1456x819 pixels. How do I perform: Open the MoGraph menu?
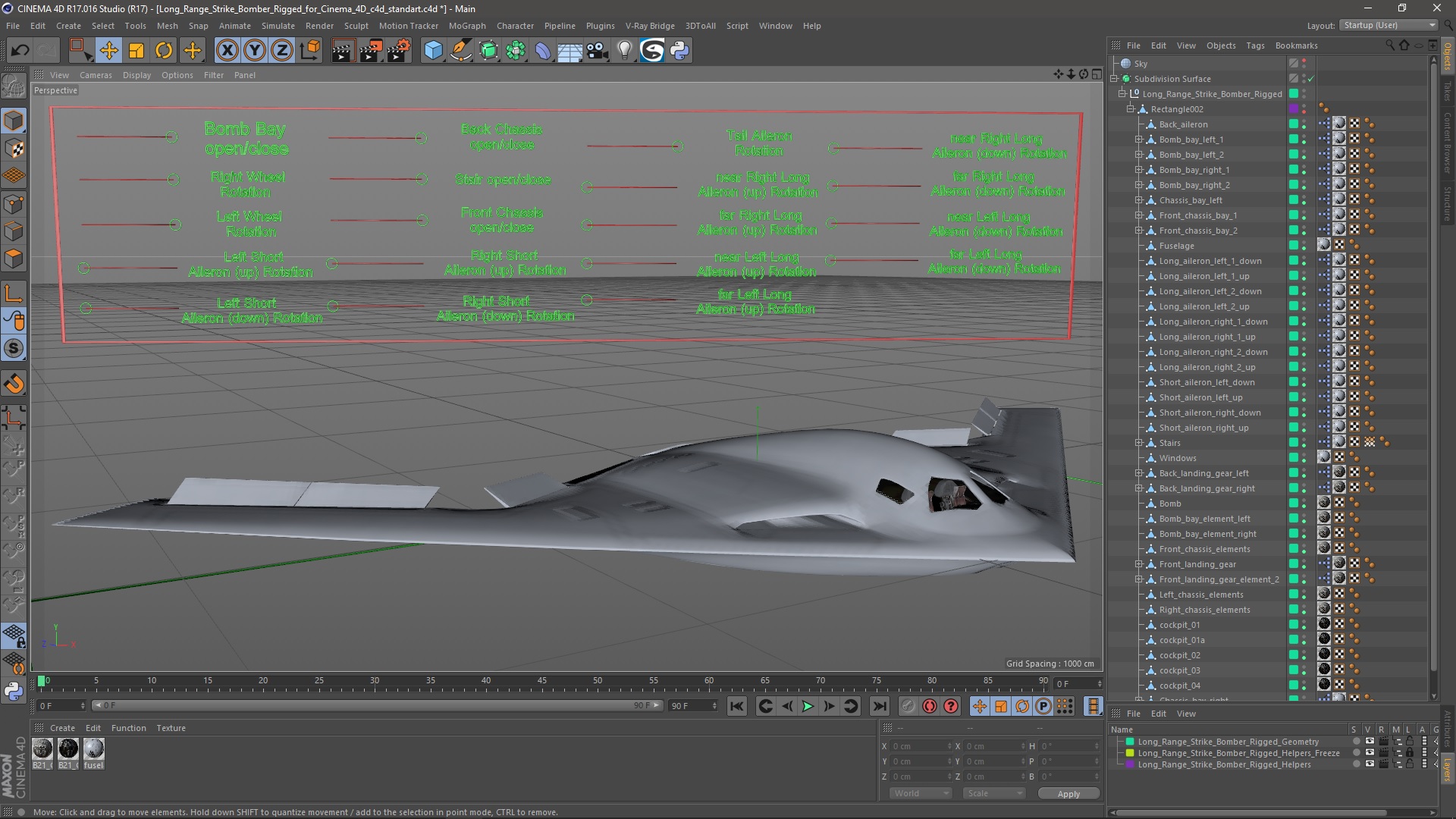[467, 26]
